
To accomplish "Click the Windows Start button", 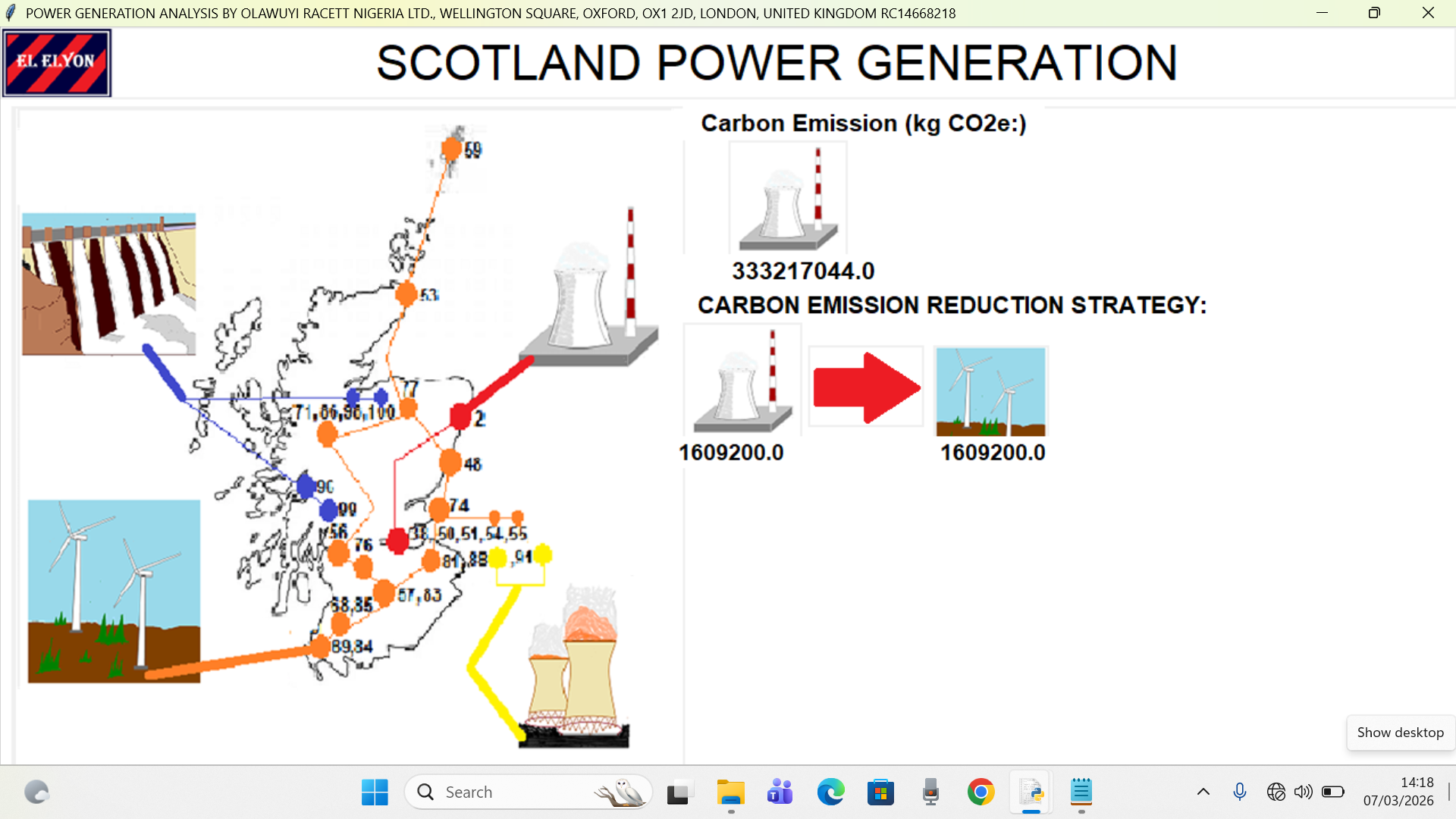I will click(x=375, y=792).
